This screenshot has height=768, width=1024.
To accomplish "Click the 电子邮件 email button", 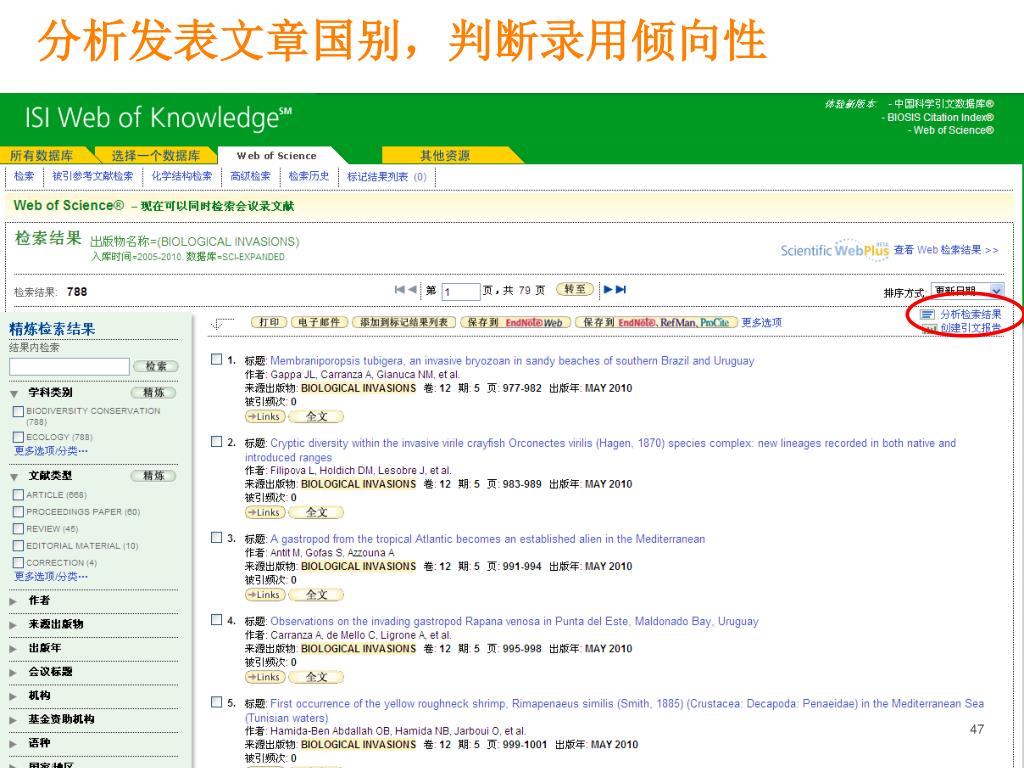I will (319, 323).
